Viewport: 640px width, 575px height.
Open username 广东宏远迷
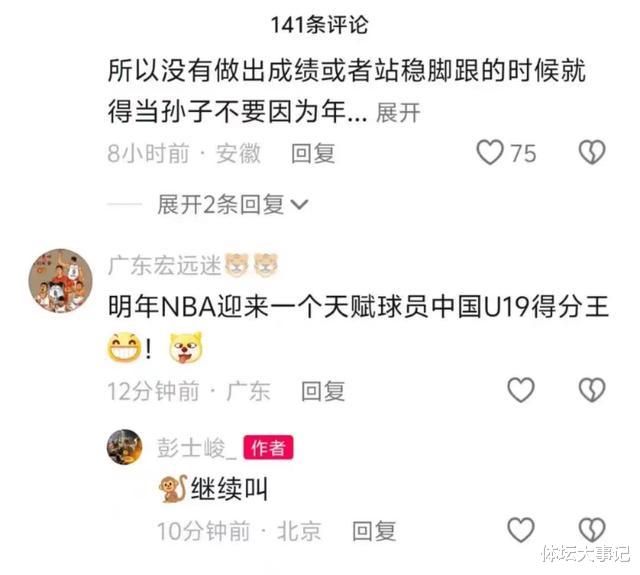tap(164, 265)
